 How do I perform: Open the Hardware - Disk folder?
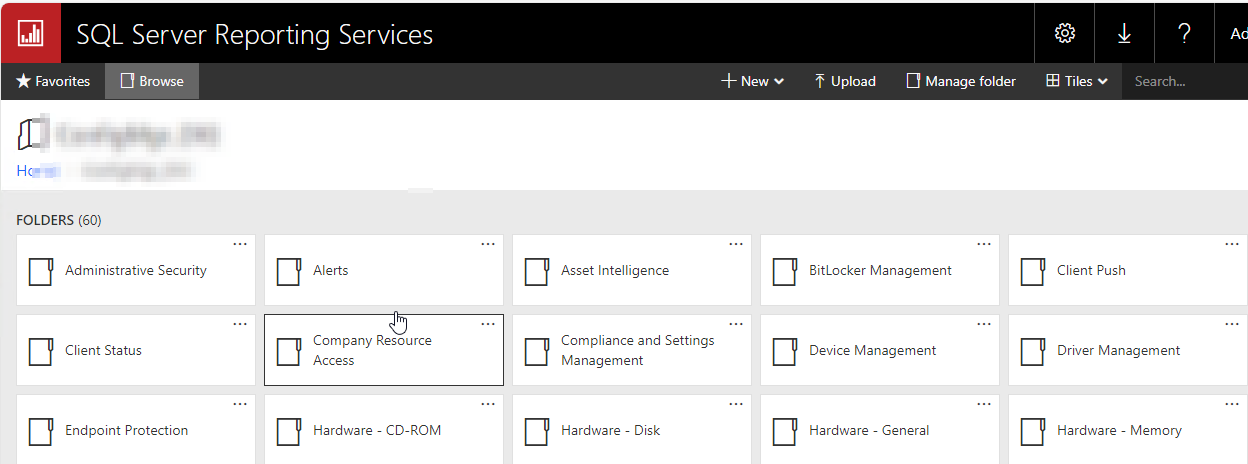[632, 430]
